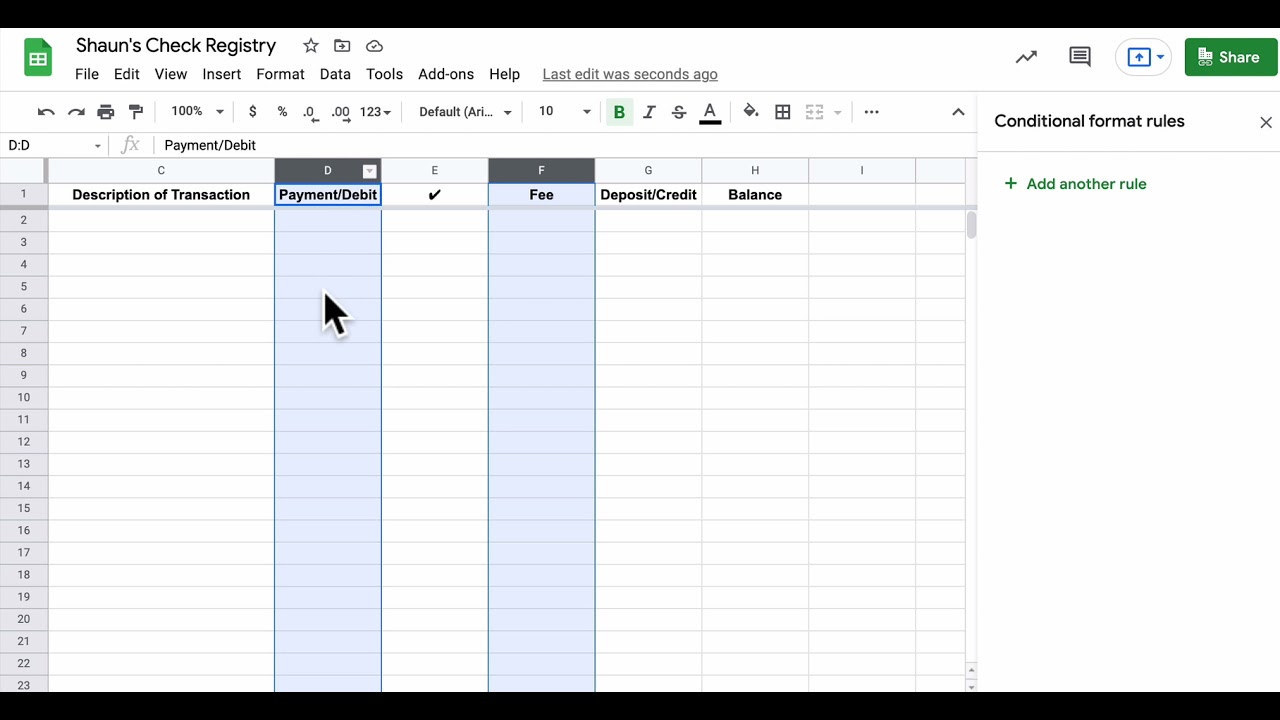
Task: Click Add another rule
Action: (1075, 184)
